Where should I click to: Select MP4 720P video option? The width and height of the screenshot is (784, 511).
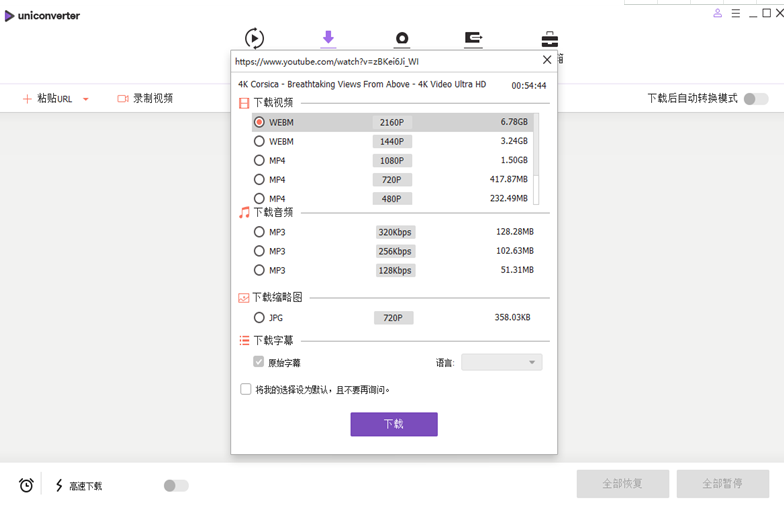point(392,180)
